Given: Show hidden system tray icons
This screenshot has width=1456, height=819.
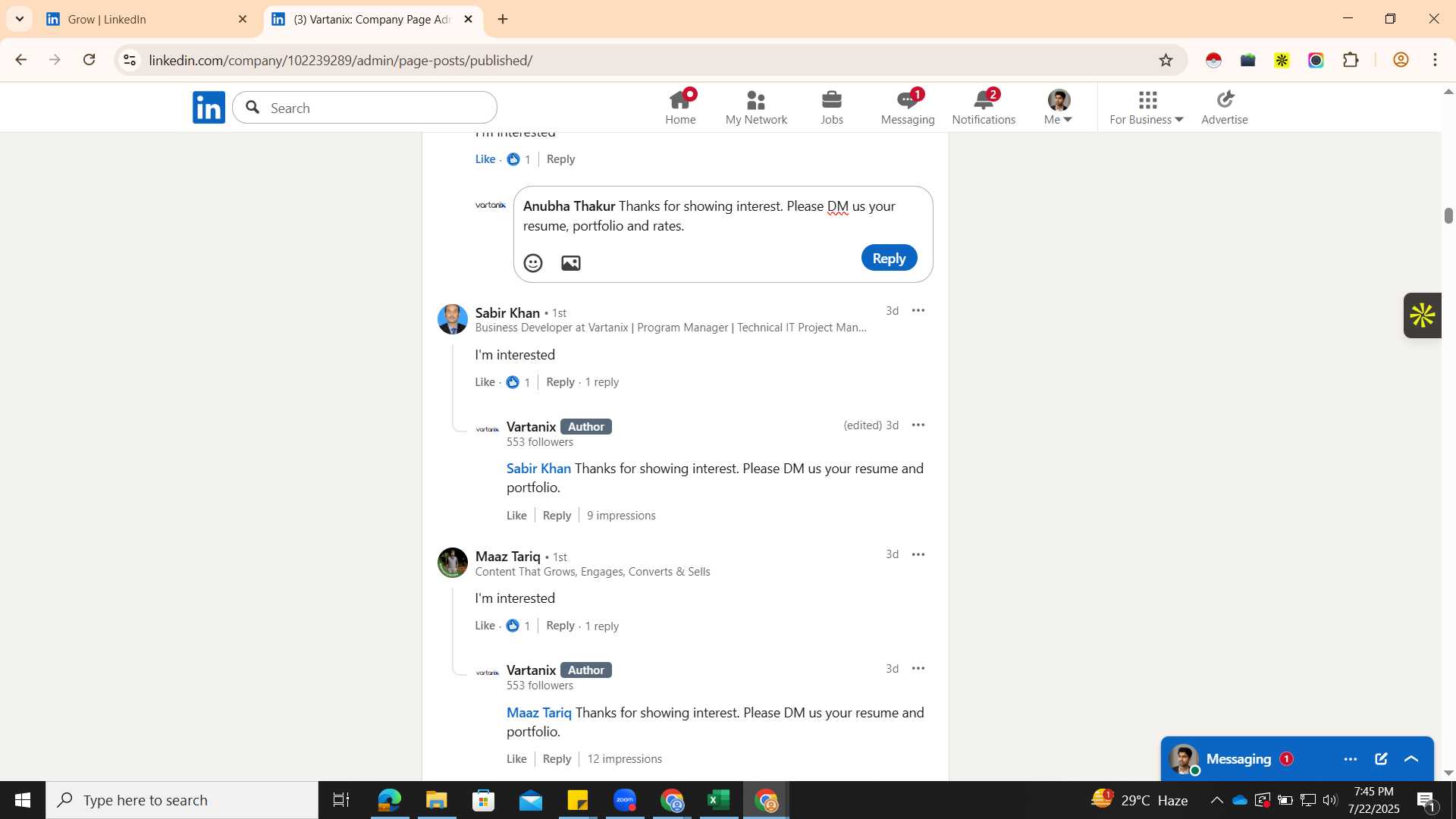Looking at the screenshot, I should pos(1216,800).
